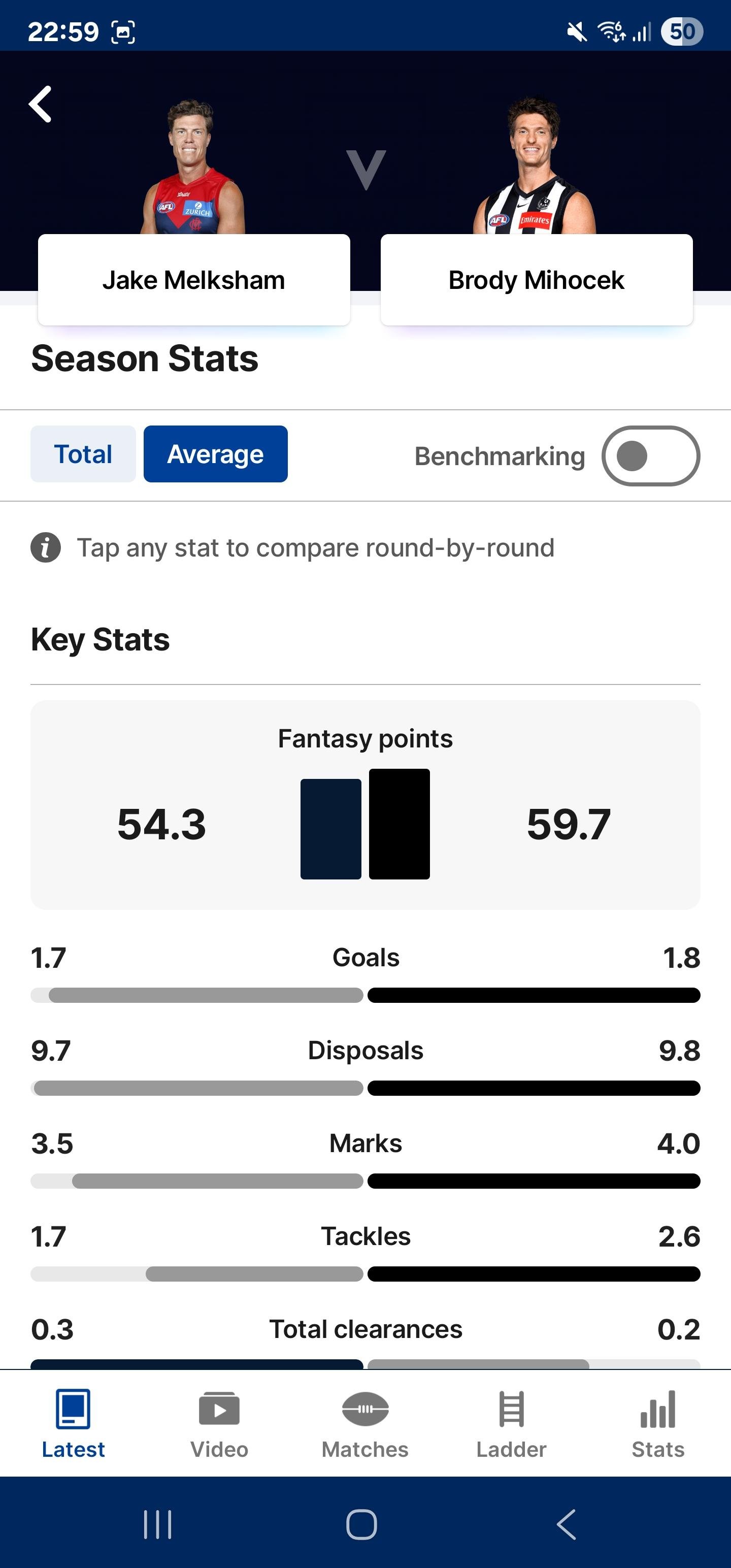The height and width of the screenshot is (1568, 731).
Task: Tap the info icon beside compare hint
Action: coord(46,547)
